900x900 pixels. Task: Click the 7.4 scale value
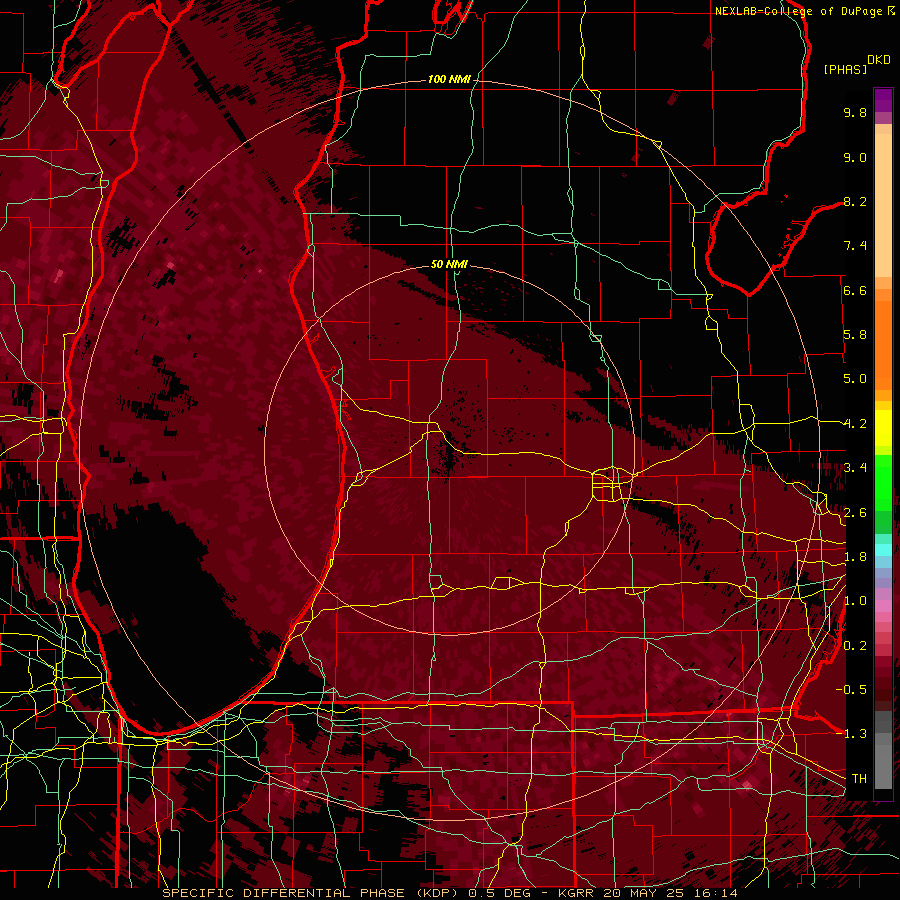click(855, 246)
